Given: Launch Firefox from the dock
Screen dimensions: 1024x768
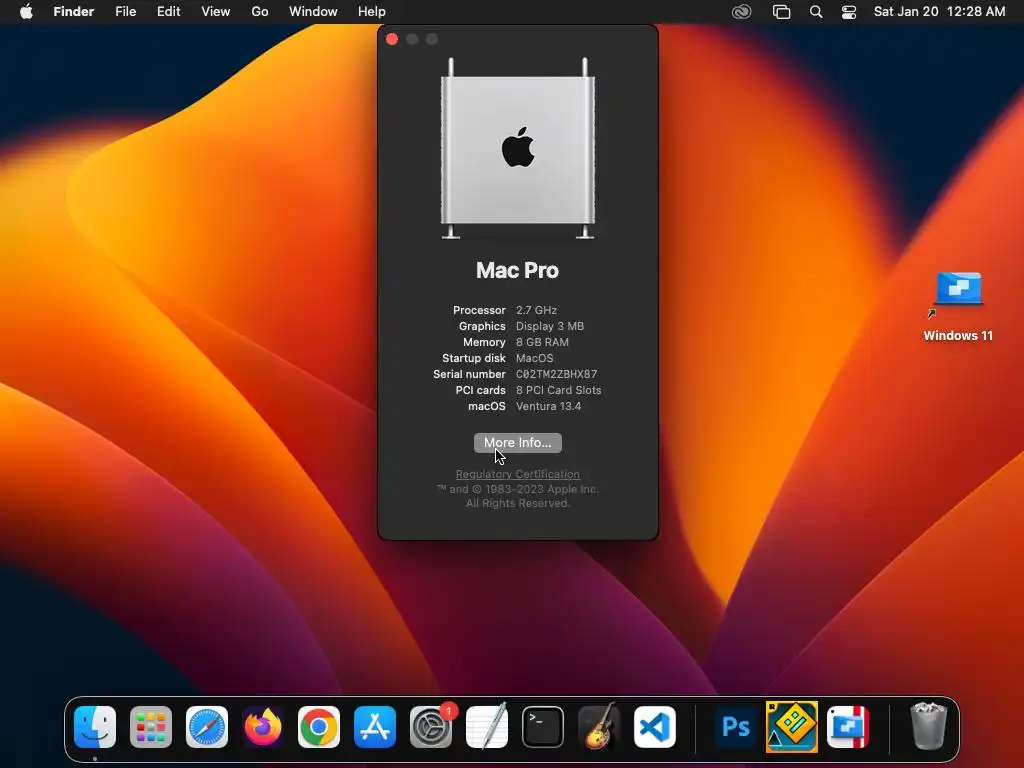Looking at the screenshot, I should (263, 727).
